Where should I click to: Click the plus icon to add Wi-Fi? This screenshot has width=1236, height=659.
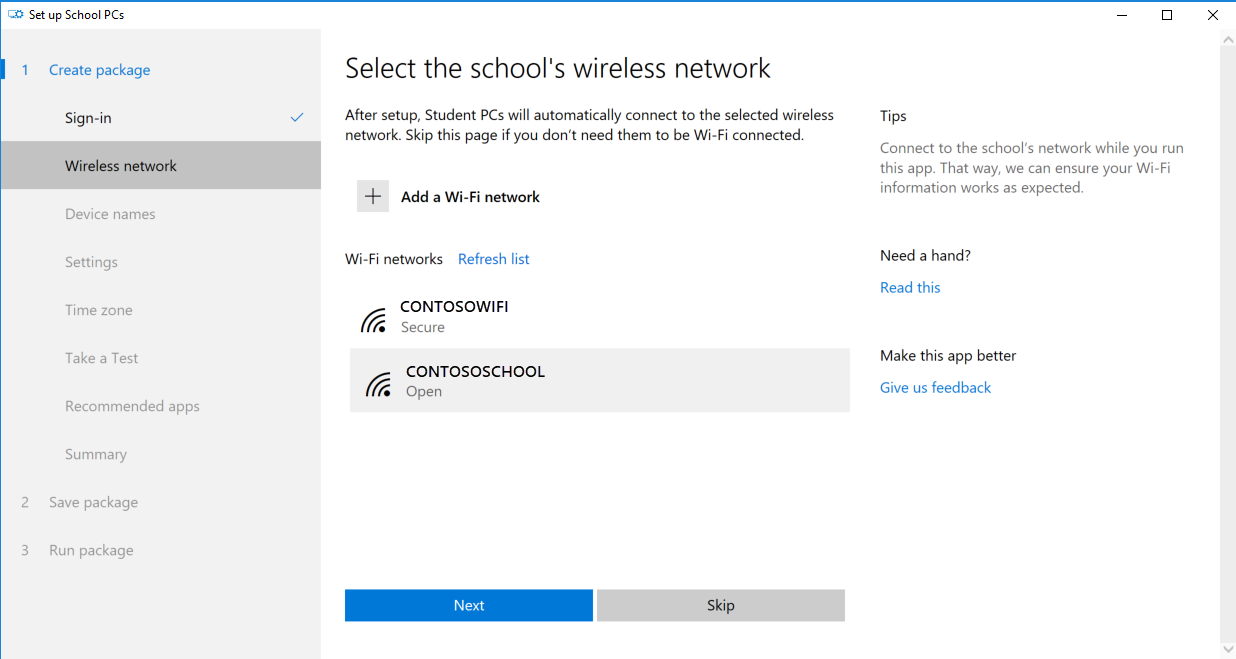tap(373, 197)
